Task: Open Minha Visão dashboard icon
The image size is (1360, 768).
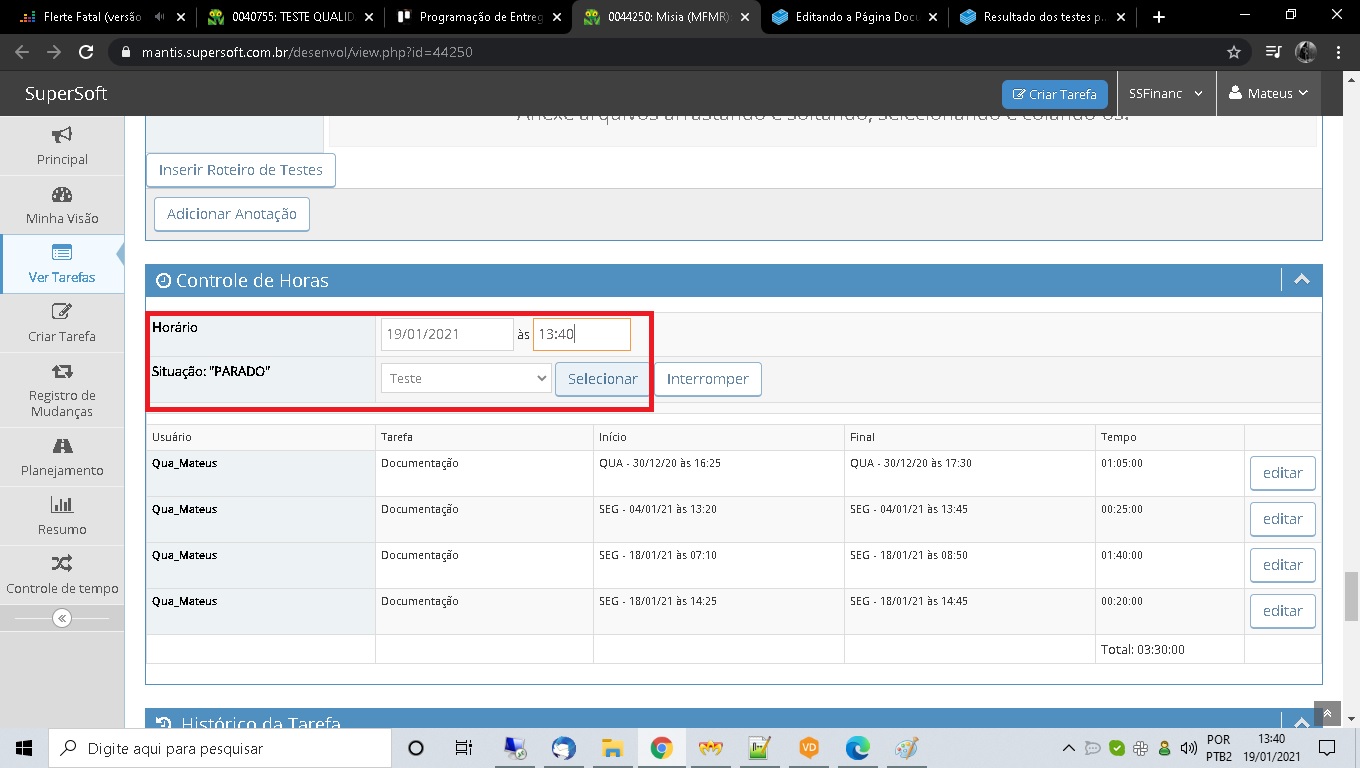Action: (62, 195)
